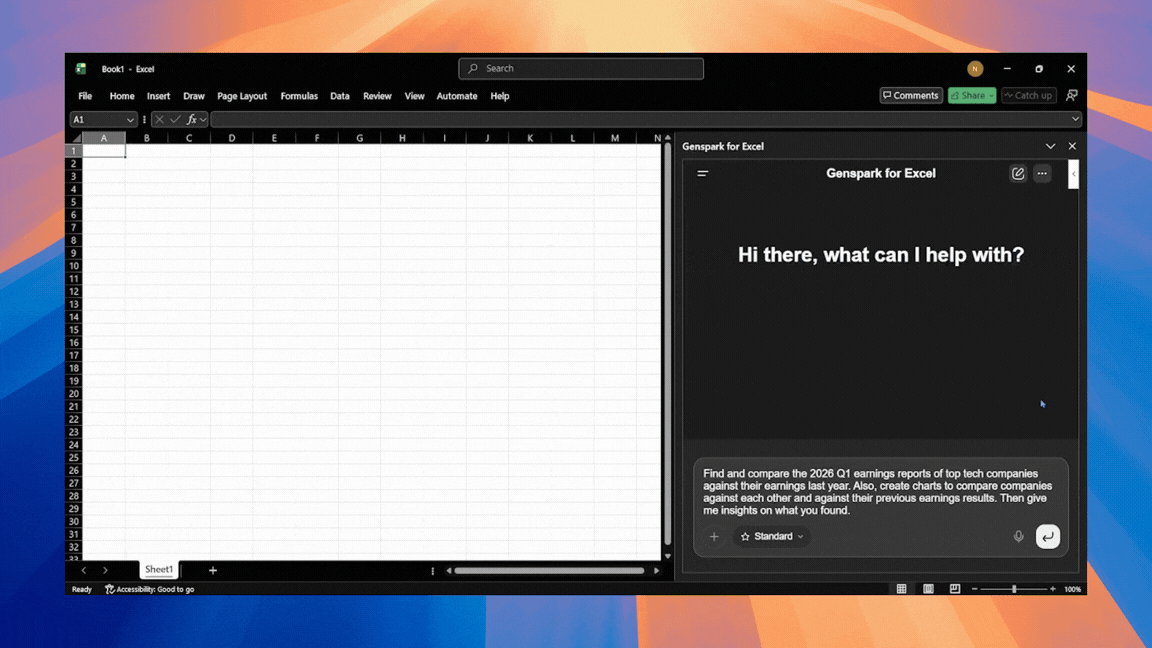Open the Comments pane

(911, 96)
